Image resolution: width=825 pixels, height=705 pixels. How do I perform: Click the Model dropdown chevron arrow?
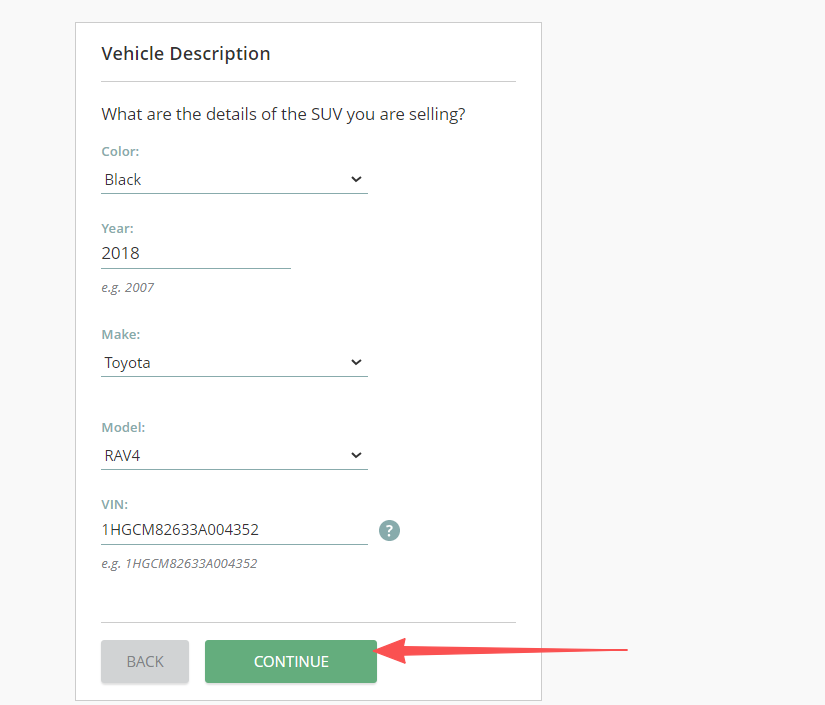point(356,455)
